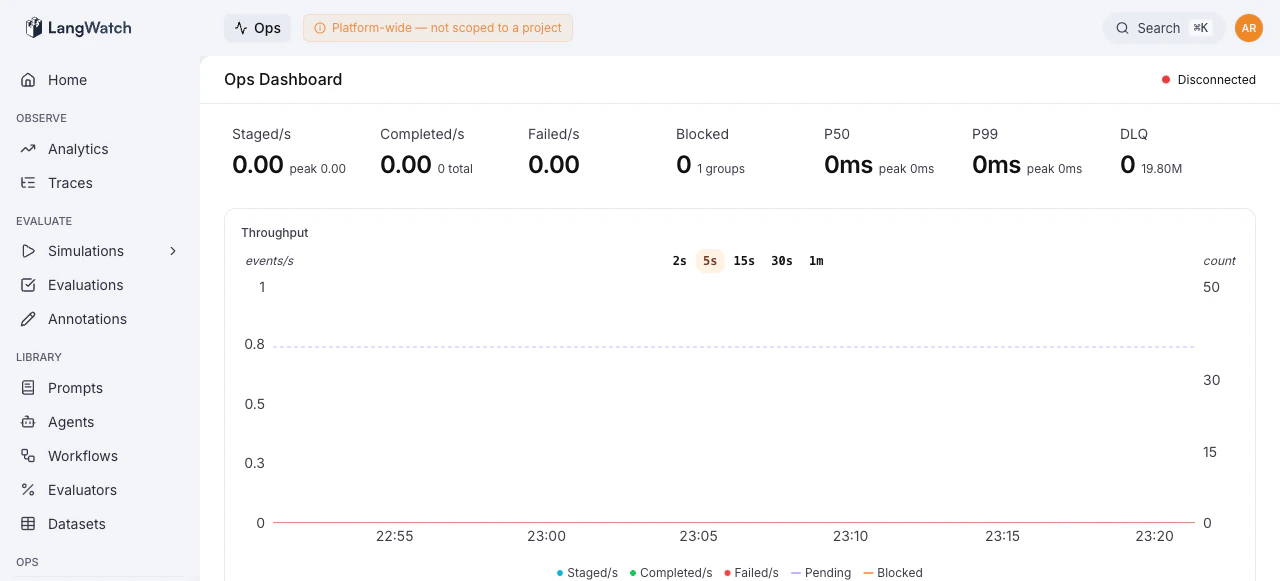Click the P50 latency metric
This screenshot has height=581, width=1280.
879,151
